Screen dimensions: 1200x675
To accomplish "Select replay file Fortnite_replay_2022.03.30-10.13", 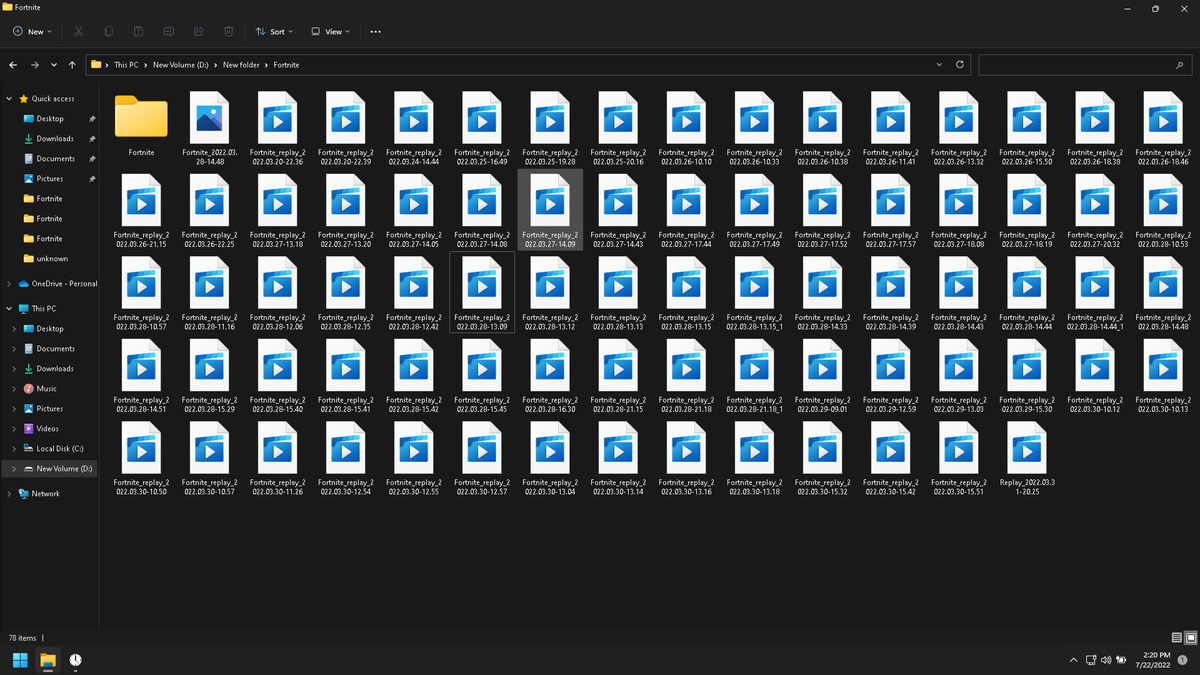I will coord(1162,377).
